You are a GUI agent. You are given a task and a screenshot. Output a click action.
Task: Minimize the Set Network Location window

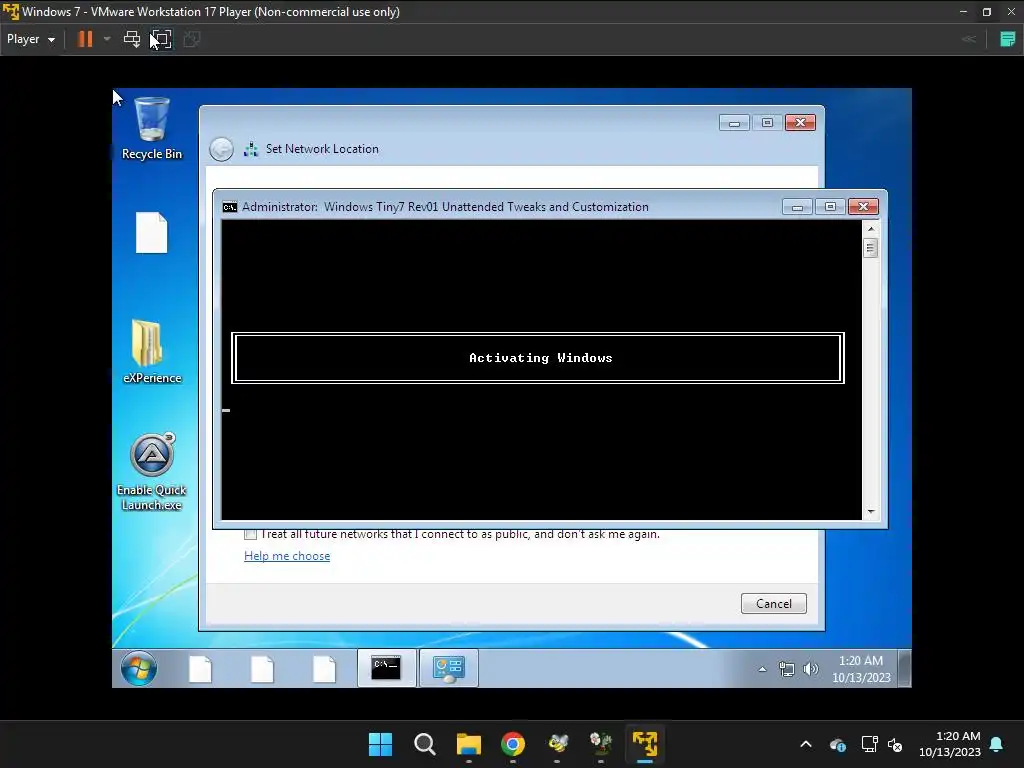coord(734,123)
